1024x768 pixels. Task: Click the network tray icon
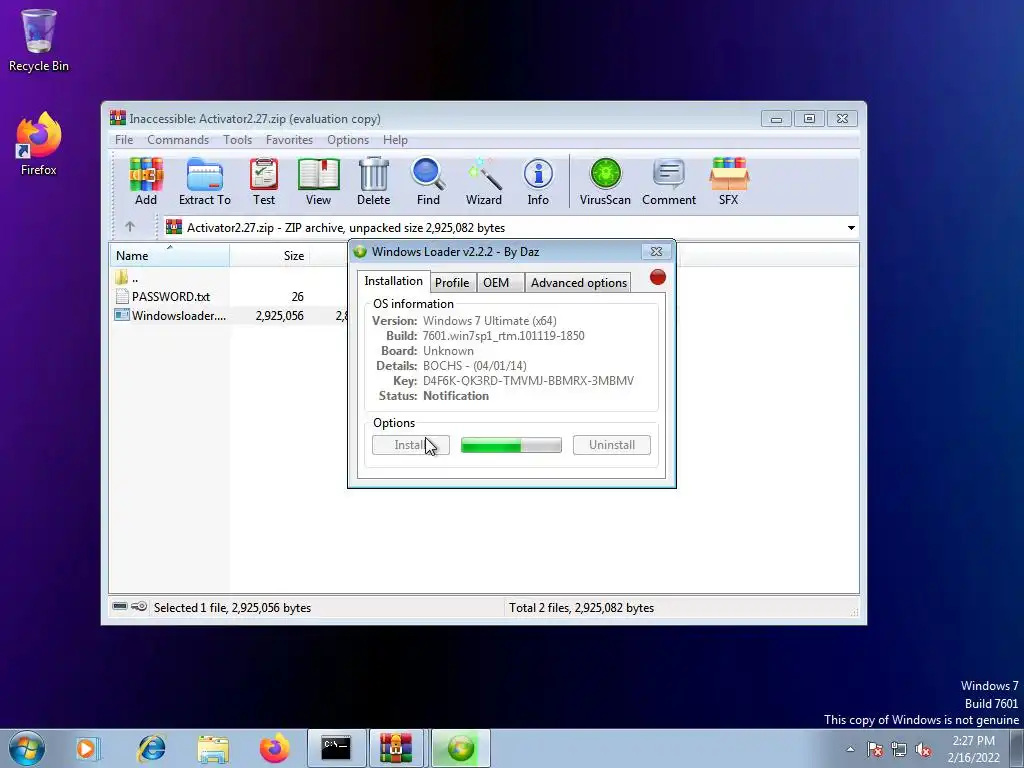click(x=899, y=749)
